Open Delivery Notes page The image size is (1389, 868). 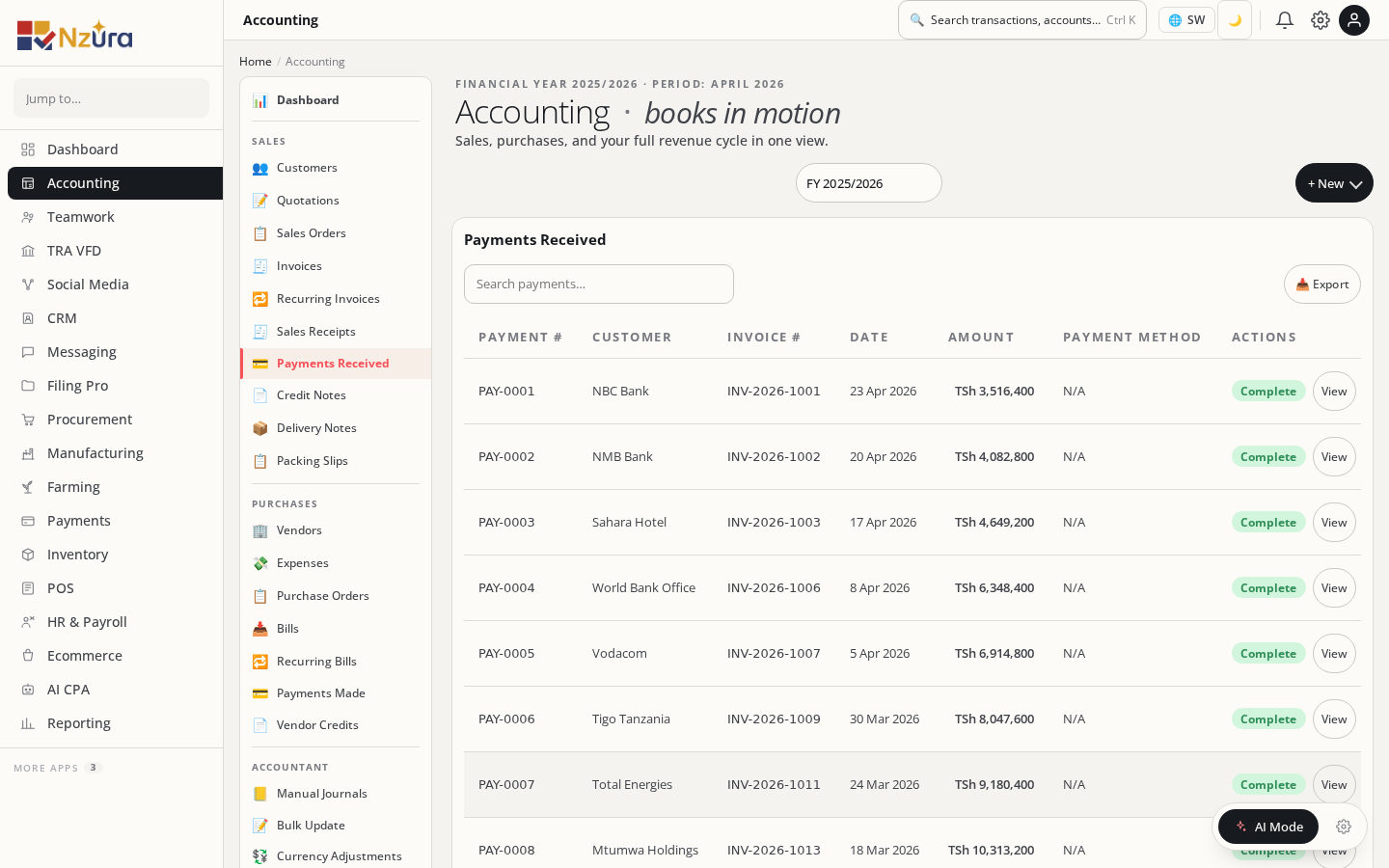click(x=336, y=428)
